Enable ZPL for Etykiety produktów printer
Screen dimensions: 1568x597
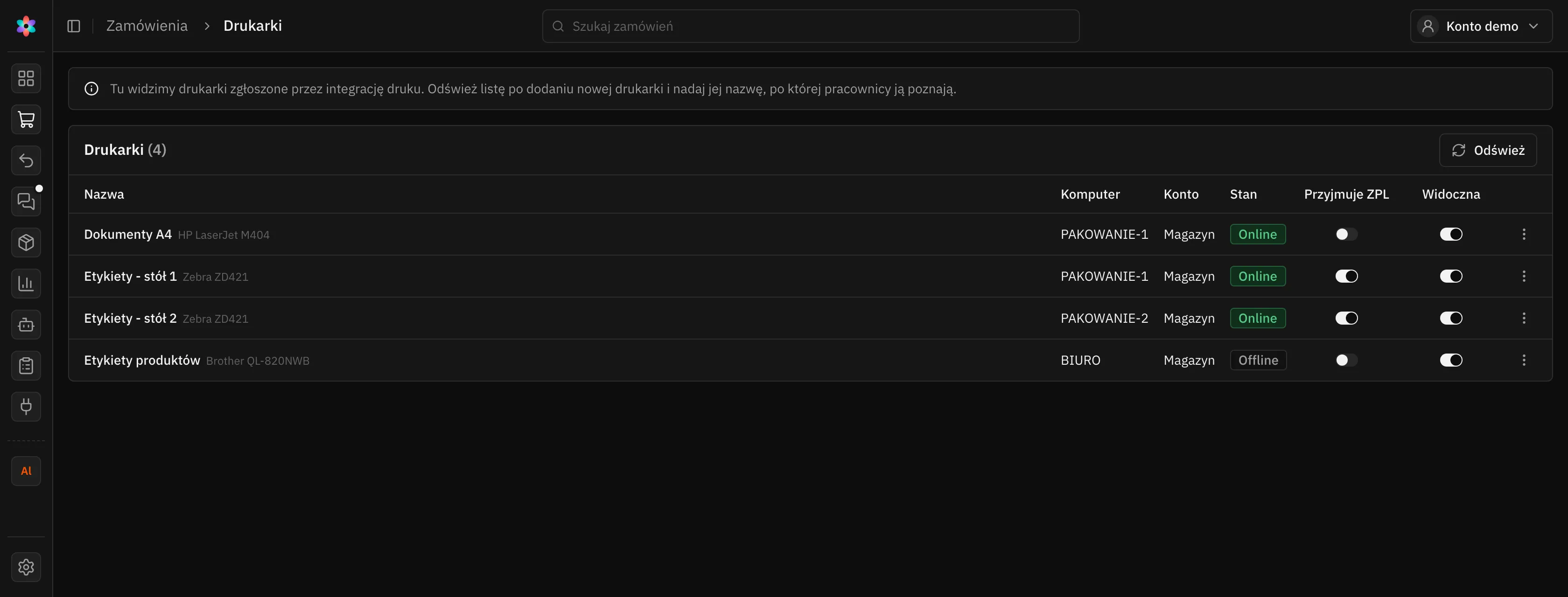pyautogui.click(x=1346, y=360)
